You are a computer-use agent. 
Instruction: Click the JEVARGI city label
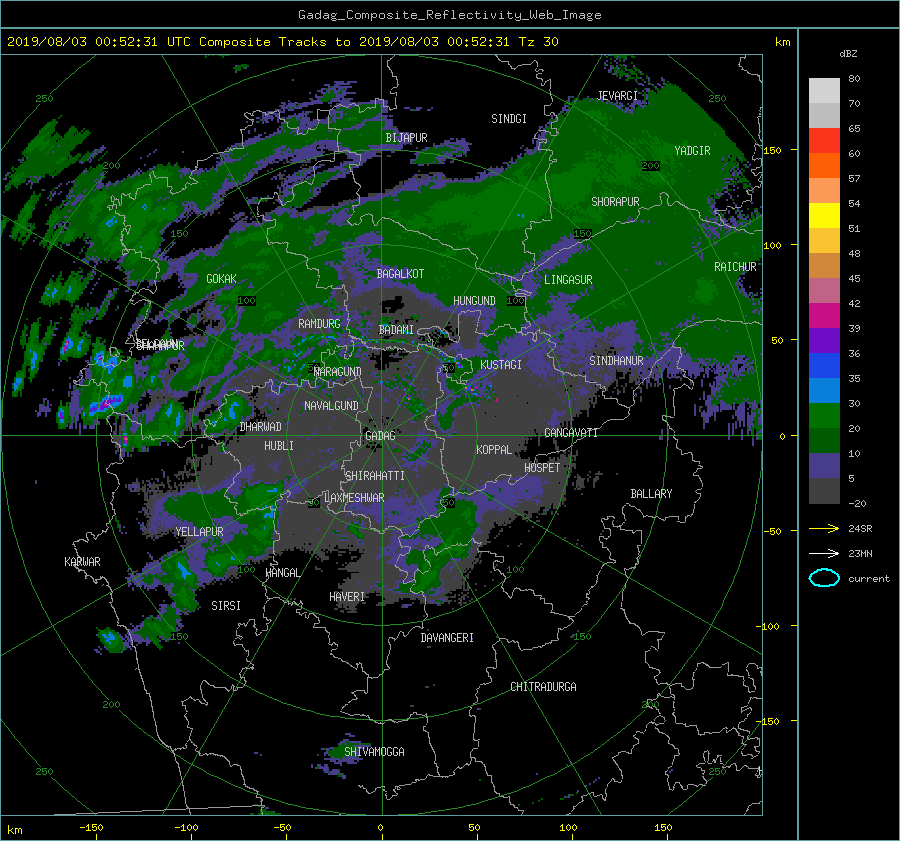pyautogui.click(x=618, y=96)
